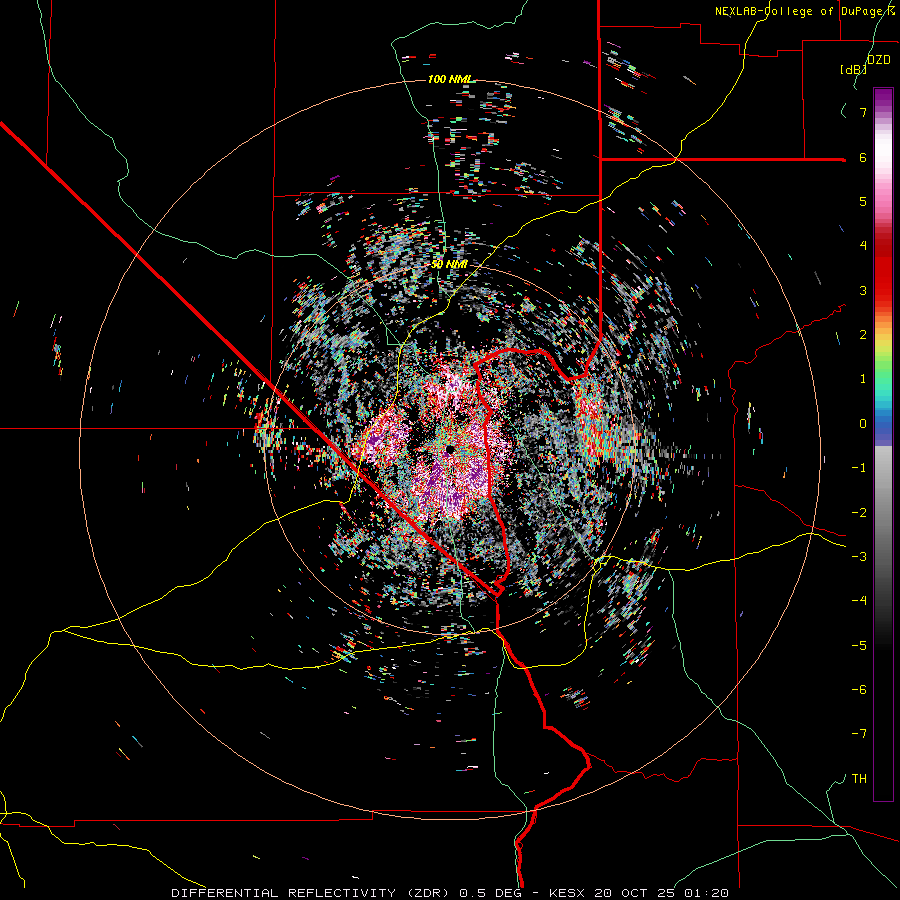Click the TH label on the color scale
Viewport: 900px width, 900px height.
(x=859, y=779)
